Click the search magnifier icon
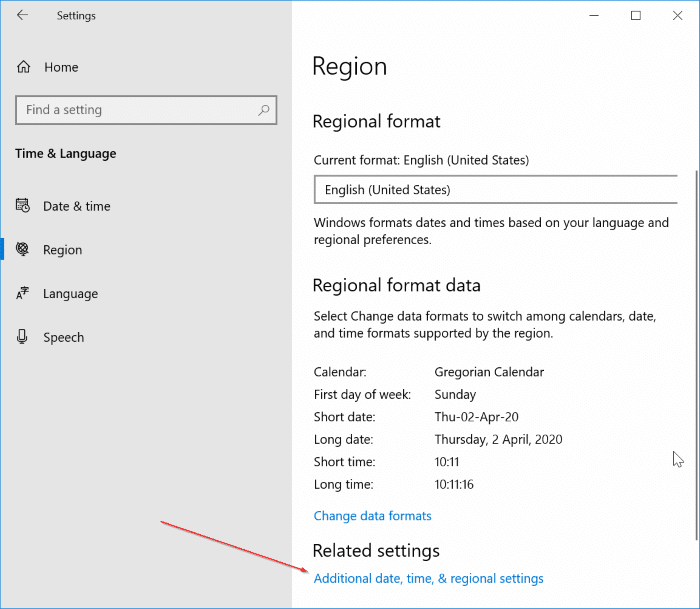 click(x=264, y=110)
